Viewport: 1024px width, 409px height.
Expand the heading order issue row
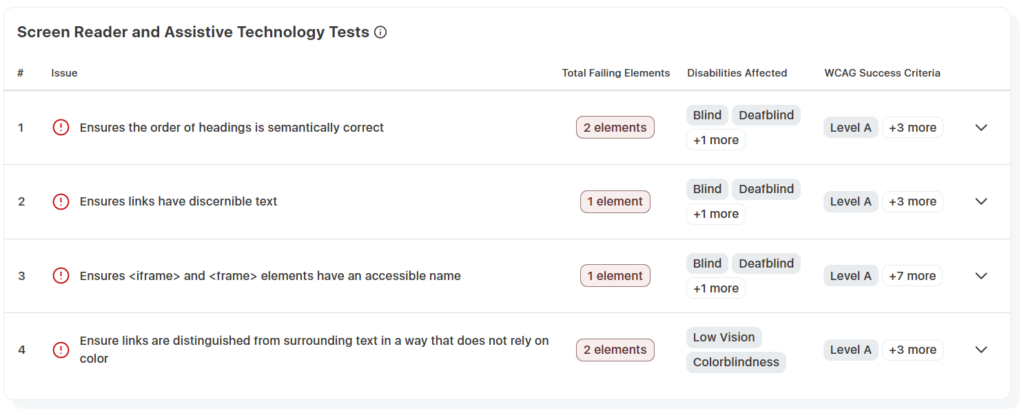pos(981,128)
